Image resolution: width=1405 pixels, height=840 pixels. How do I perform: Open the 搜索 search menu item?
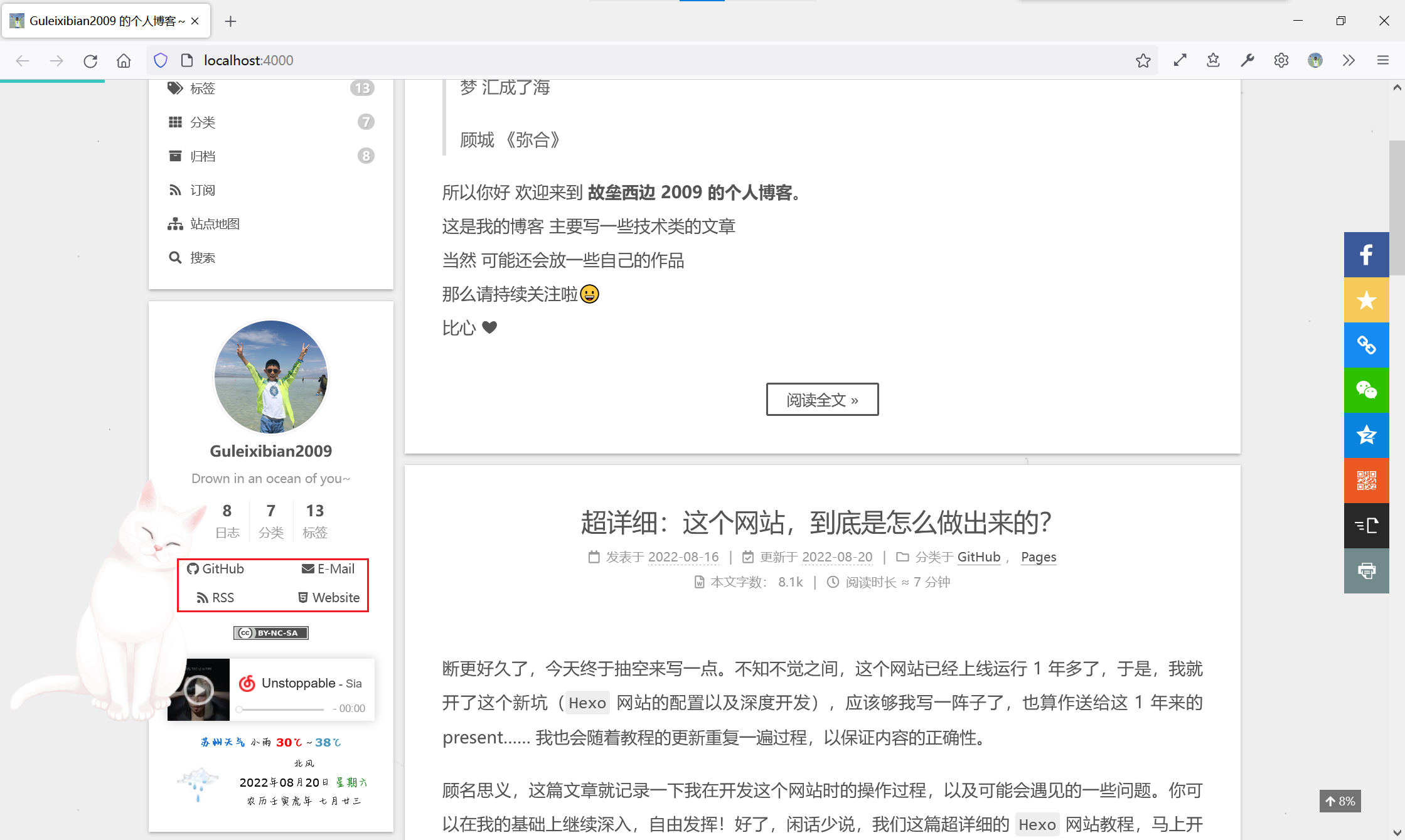[203, 258]
